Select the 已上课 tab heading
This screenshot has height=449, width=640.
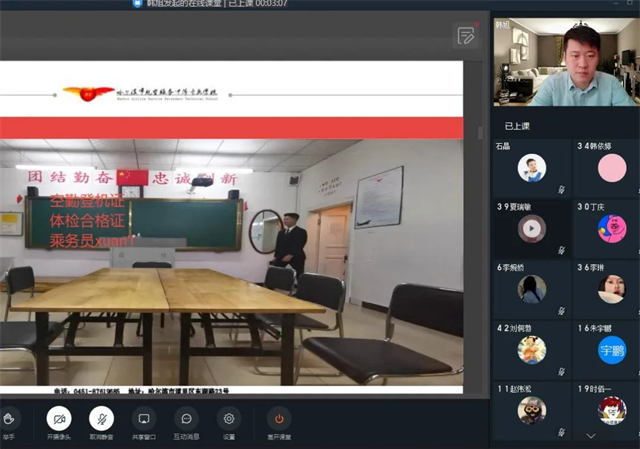click(x=517, y=126)
